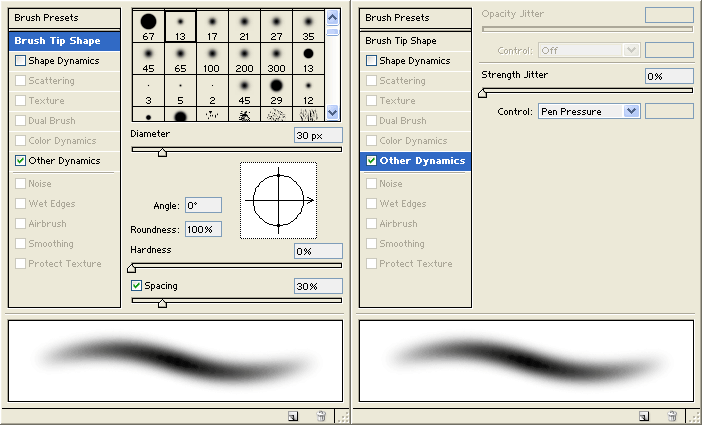The height and width of the screenshot is (425, 702).
Task: Click the Angle 0° field
Action: 203,206
